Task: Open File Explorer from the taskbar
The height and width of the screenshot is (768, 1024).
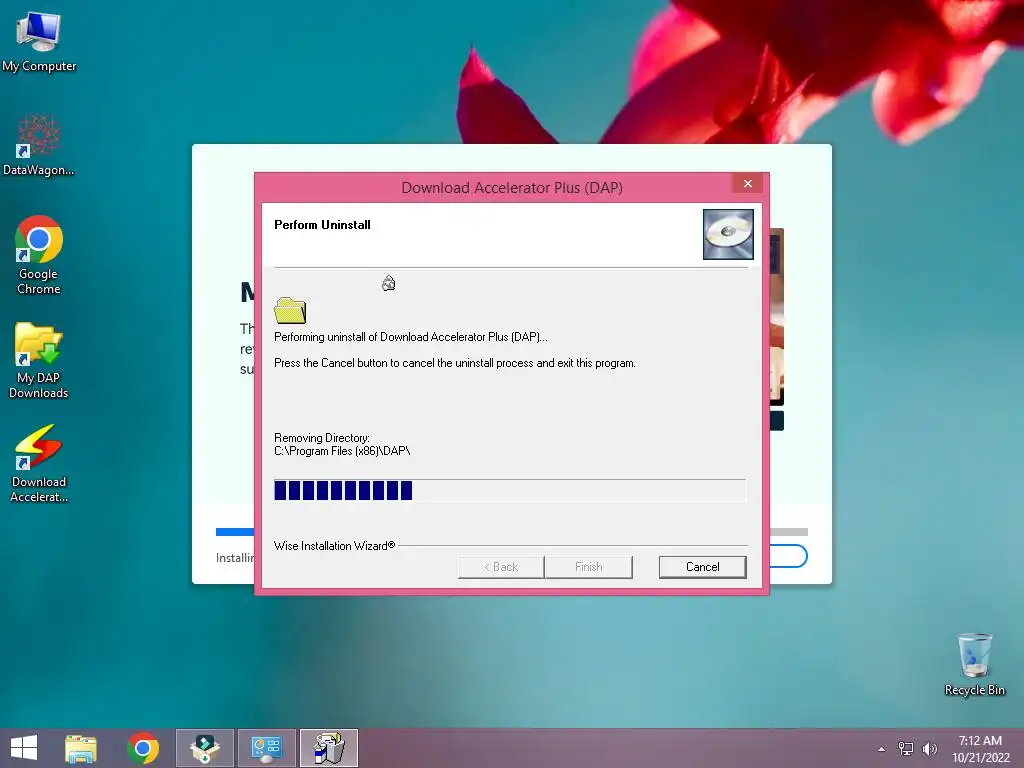Action: [81, 748]
